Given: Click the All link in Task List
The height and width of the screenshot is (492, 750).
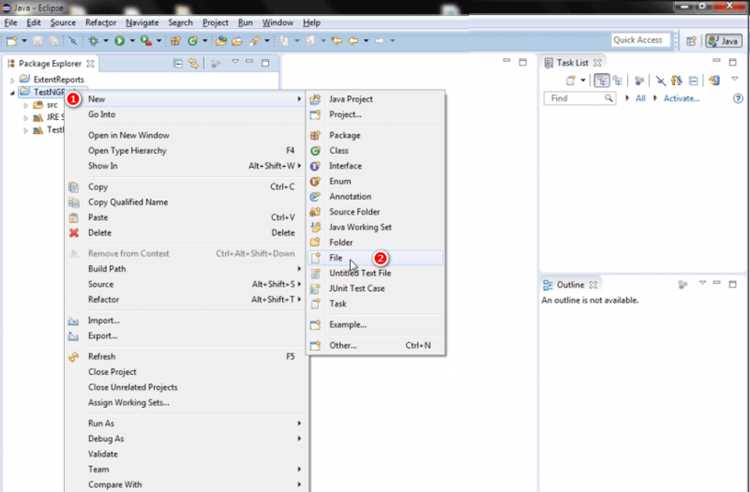Looking at the screenshot, I should click(640, 98).
